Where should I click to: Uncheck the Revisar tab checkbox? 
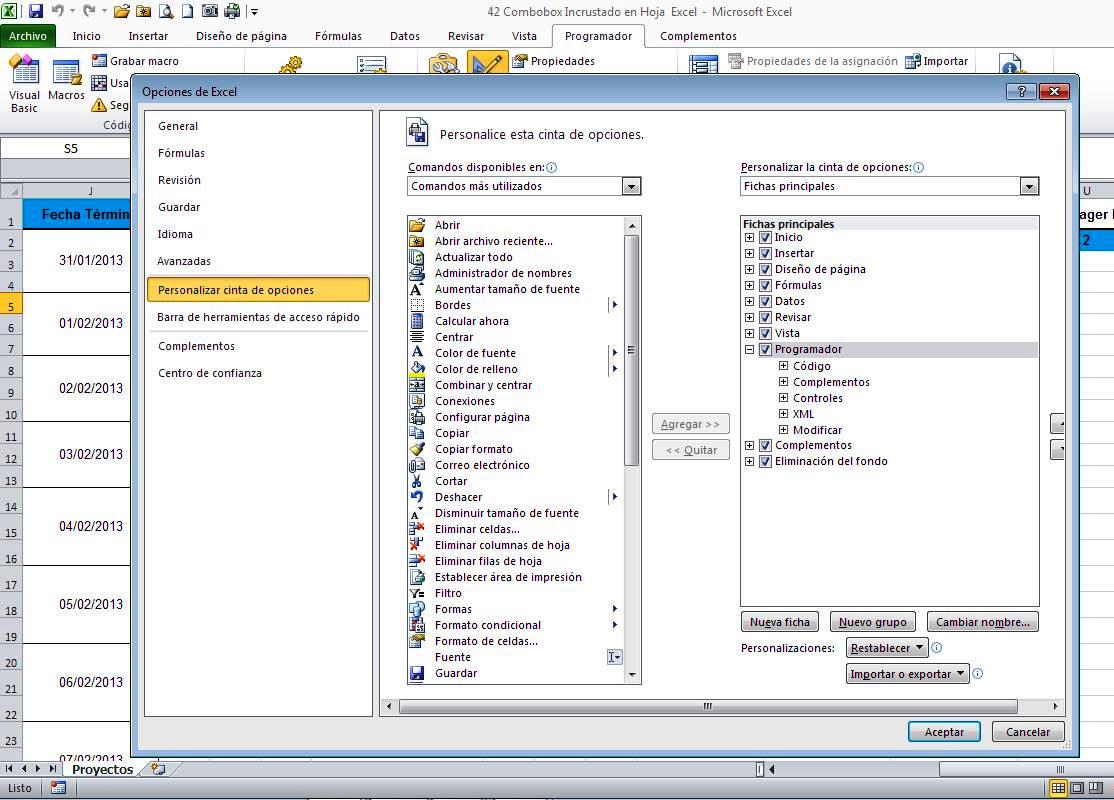pos(765,317)
